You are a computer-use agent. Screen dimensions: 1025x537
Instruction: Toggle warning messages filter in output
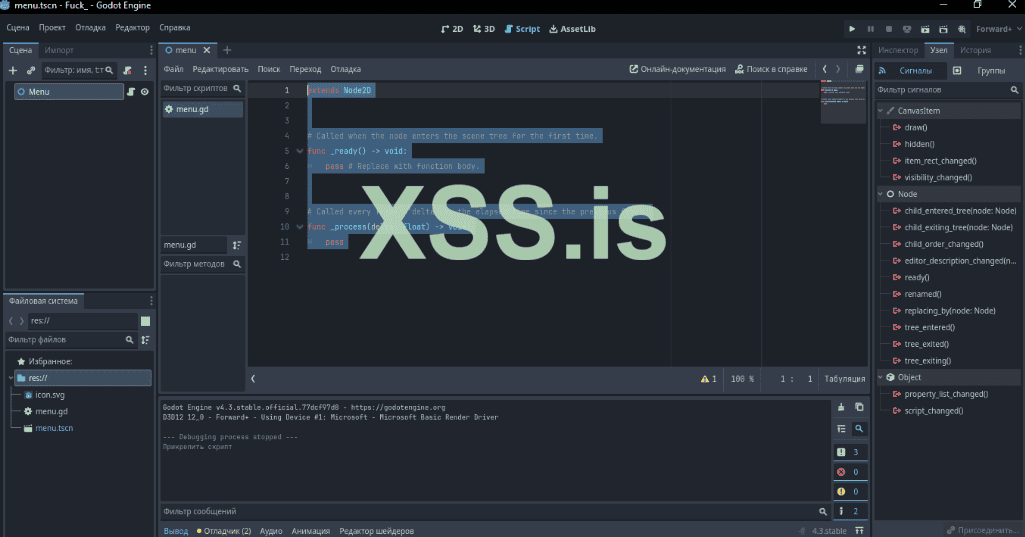[x=847, y=492]
